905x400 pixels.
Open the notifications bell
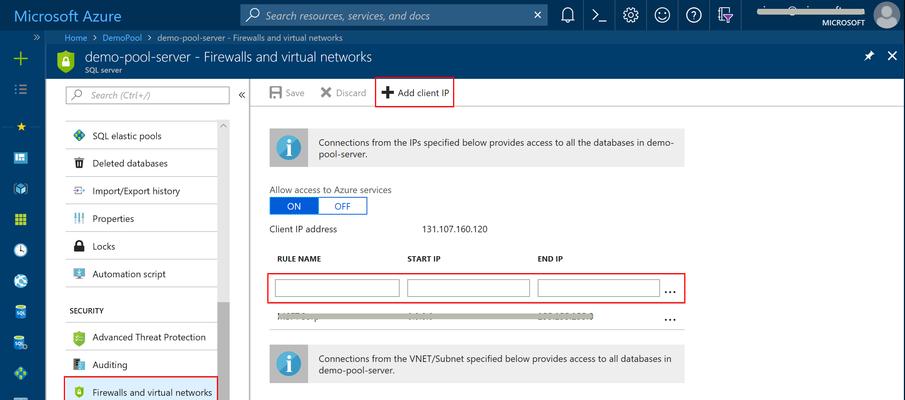pos(567,16)
